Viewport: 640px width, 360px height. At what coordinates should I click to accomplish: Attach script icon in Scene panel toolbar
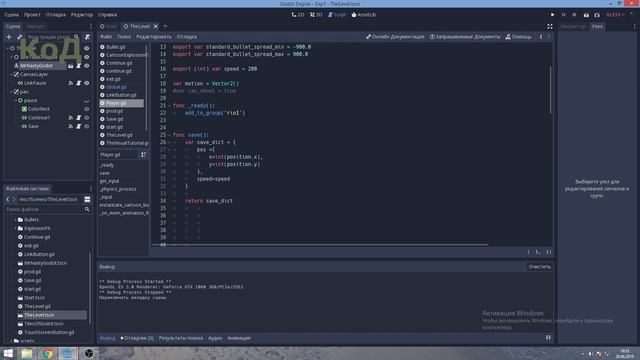pyautogui.click(x=87, y=37)
